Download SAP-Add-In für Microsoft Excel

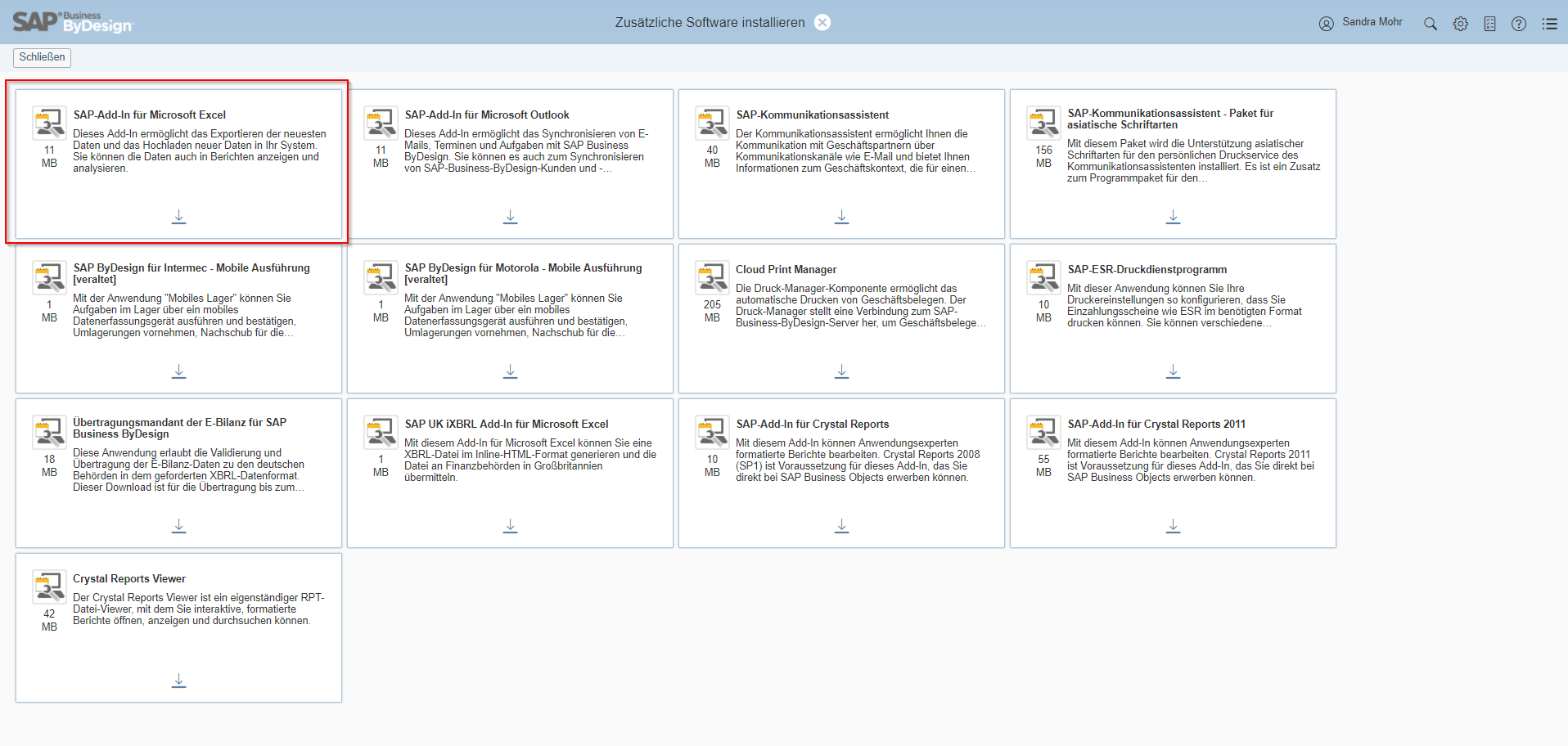[x=179, y=217]
